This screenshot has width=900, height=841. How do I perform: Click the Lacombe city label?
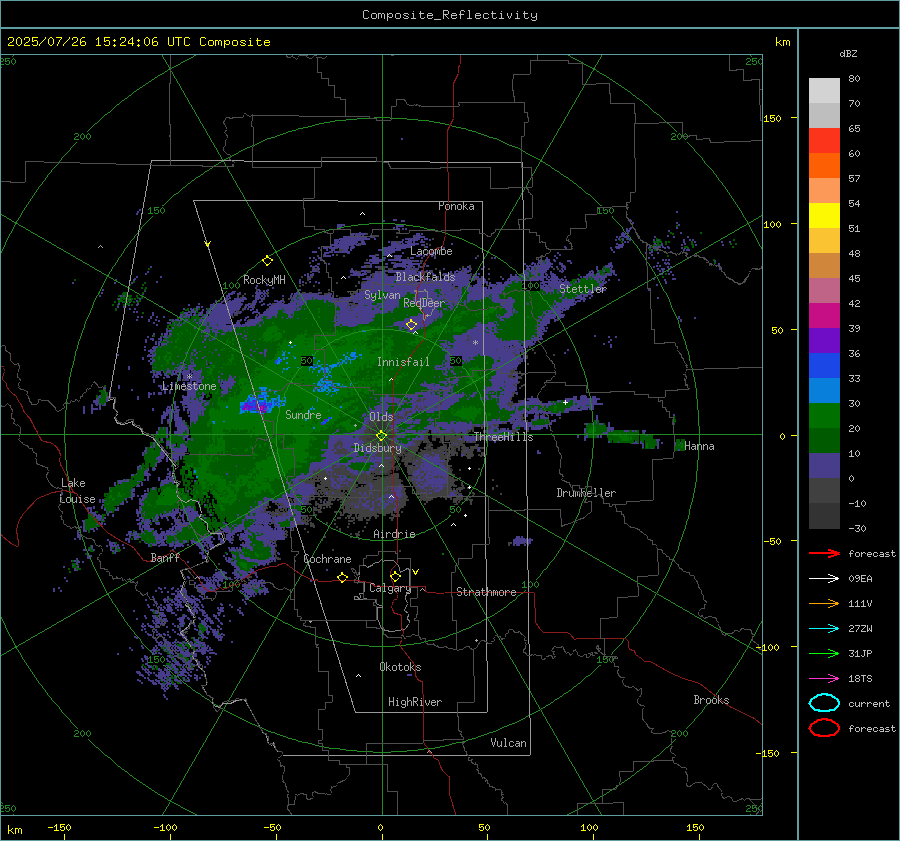[x=431, y=251]
